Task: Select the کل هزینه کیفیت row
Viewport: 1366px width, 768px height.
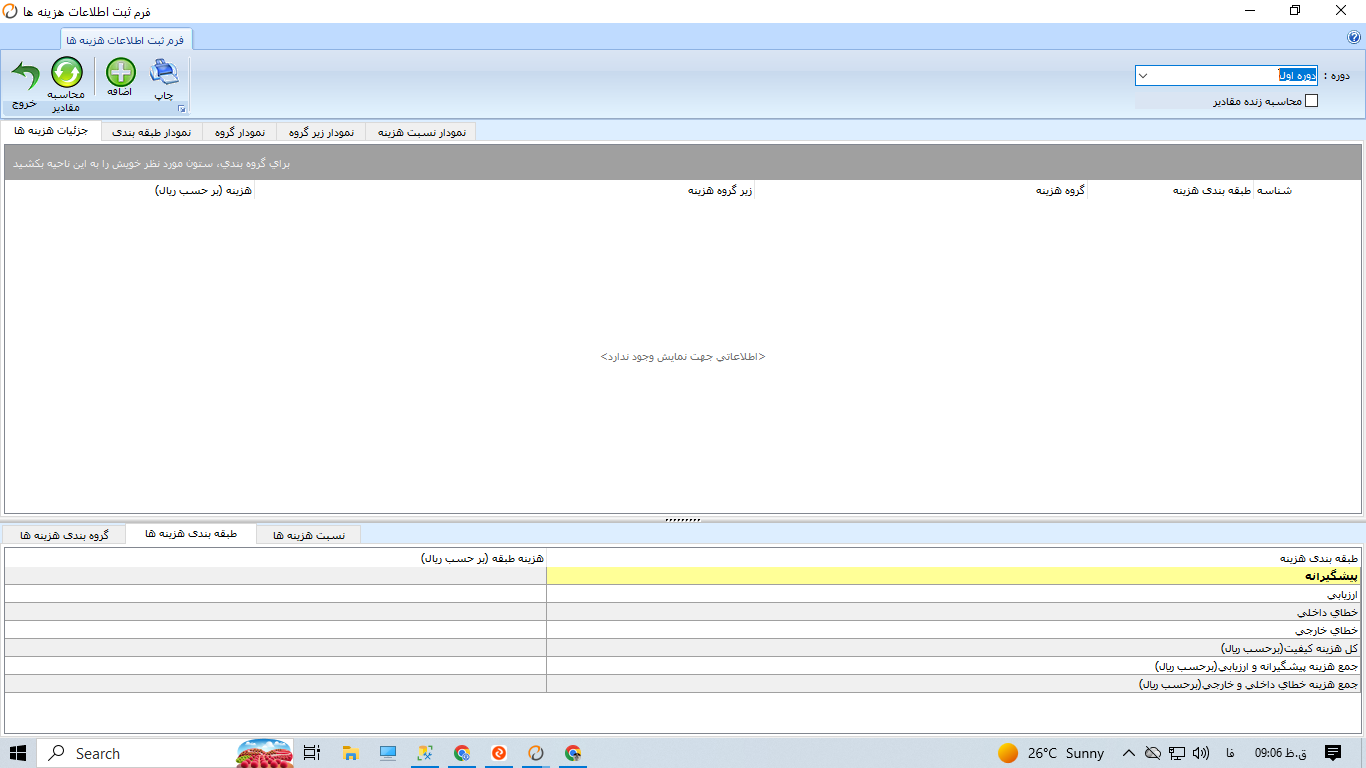Action: pos(683,648)
